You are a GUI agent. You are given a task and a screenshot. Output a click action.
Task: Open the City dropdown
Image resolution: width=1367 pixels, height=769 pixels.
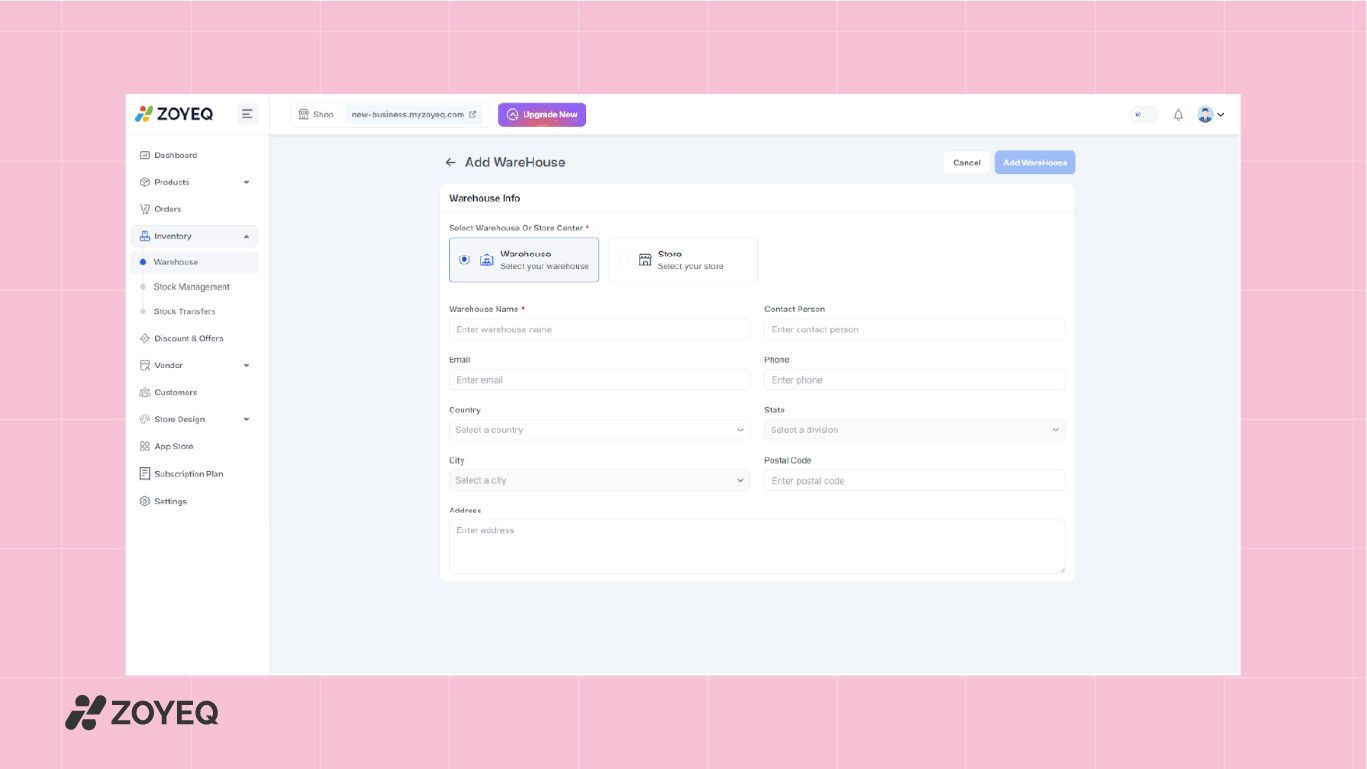tap(599, 481)
